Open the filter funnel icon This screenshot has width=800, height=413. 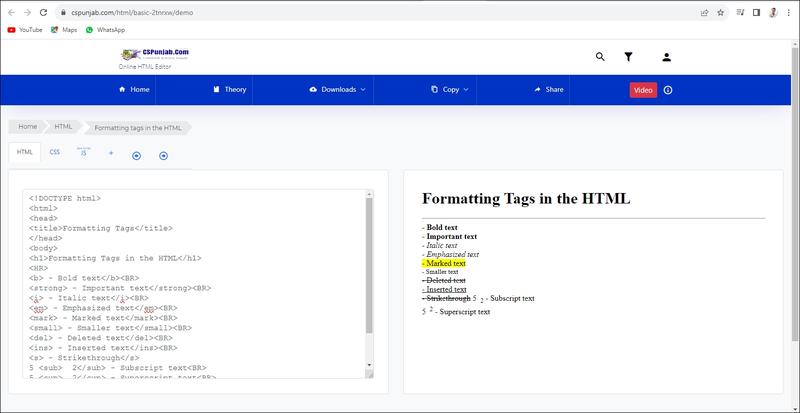point(628,57)
